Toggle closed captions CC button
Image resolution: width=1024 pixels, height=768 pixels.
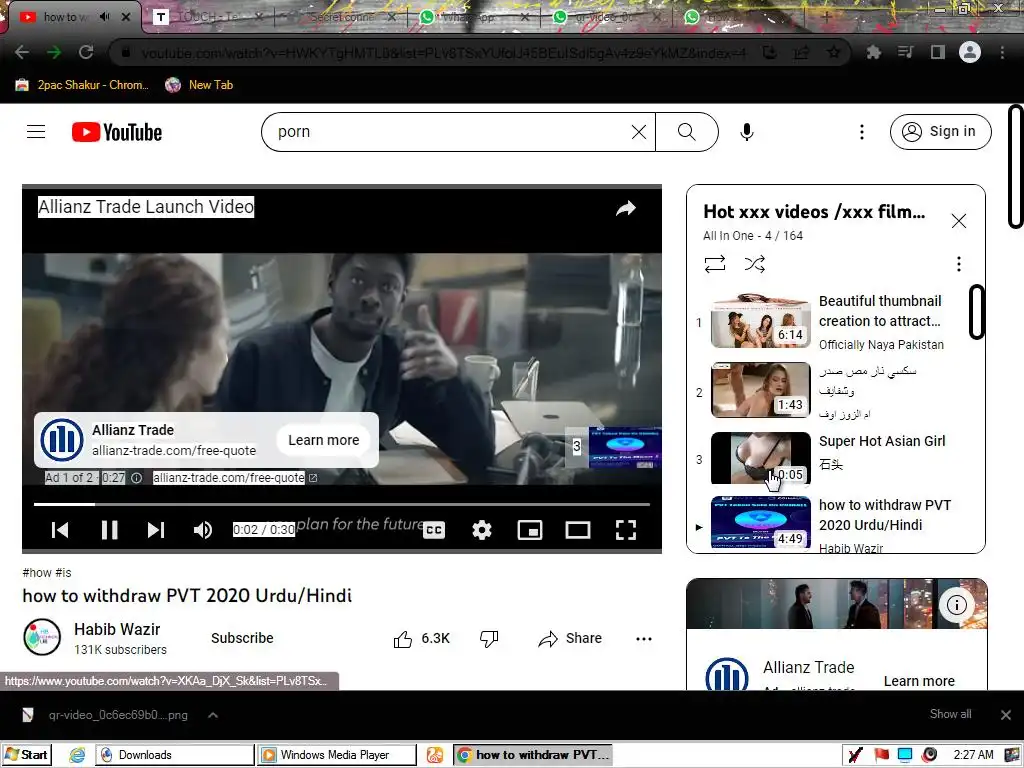434,530
